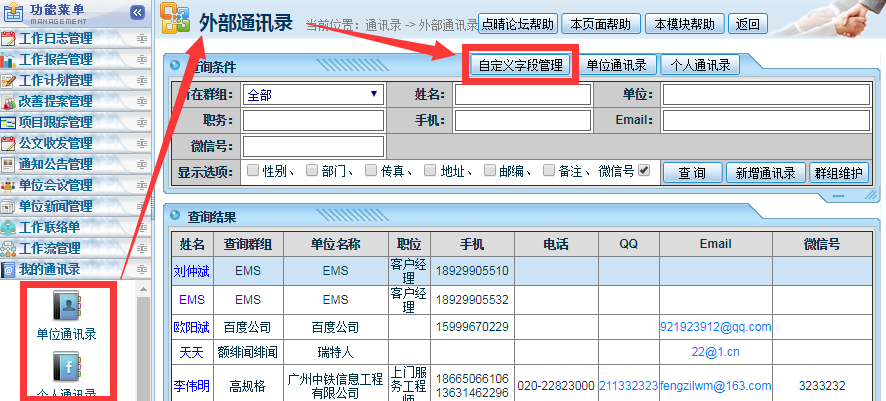Open the 刘仲斌 contact name link
886x401 pixels.
(x=192, y=271)
